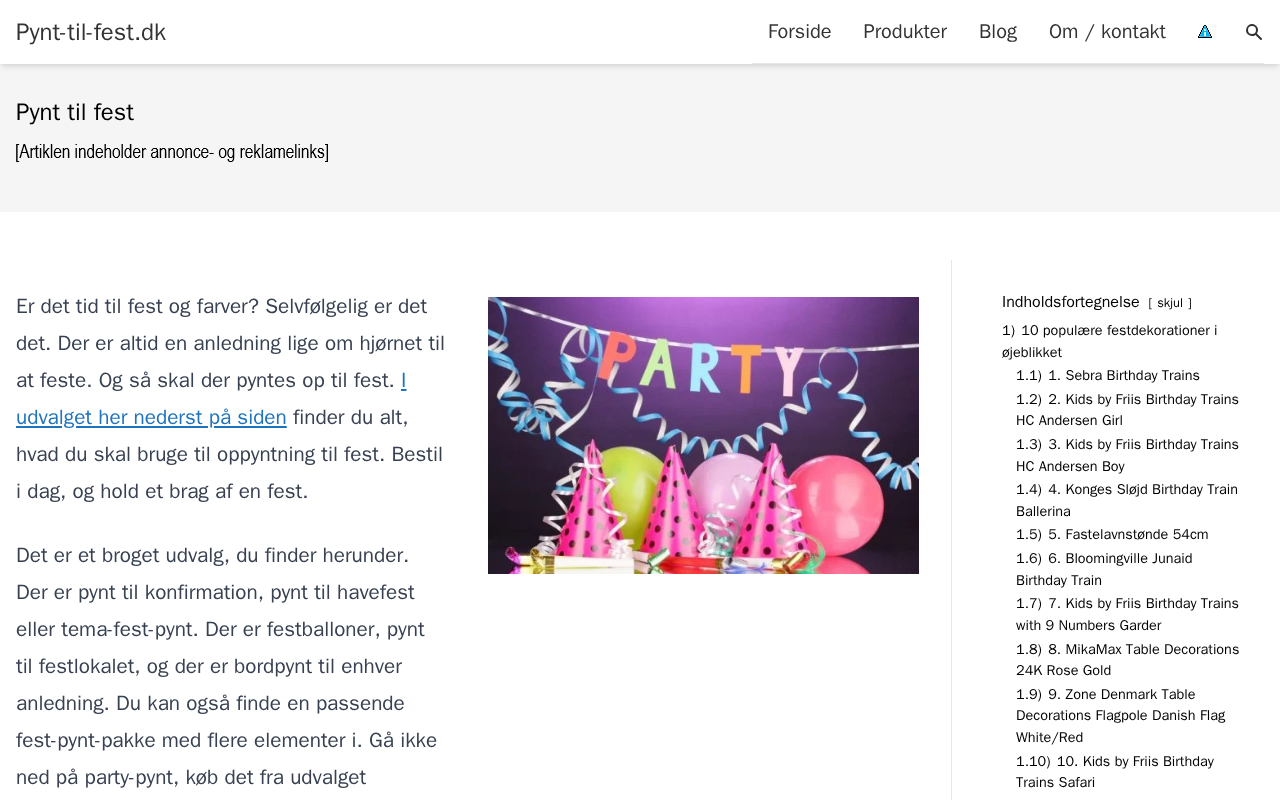Click the Pynt-til-fest.dk site logo
Screen dimensions: 1280x800
click(91, 32)
